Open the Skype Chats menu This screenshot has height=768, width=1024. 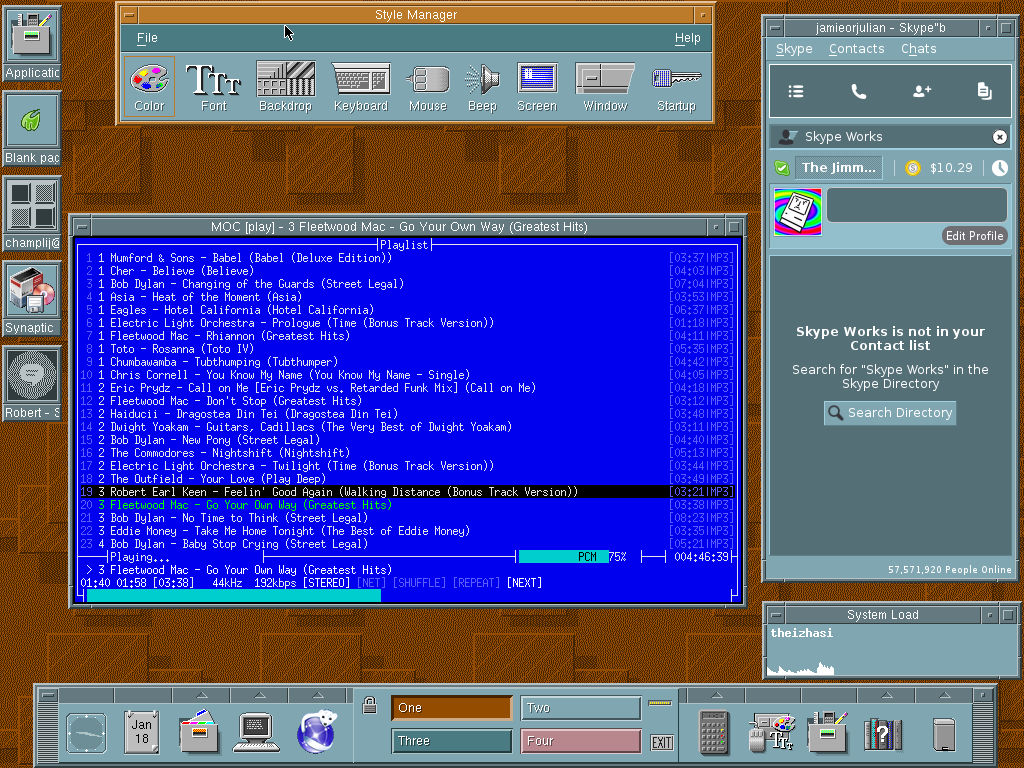[x=918, y=48]
